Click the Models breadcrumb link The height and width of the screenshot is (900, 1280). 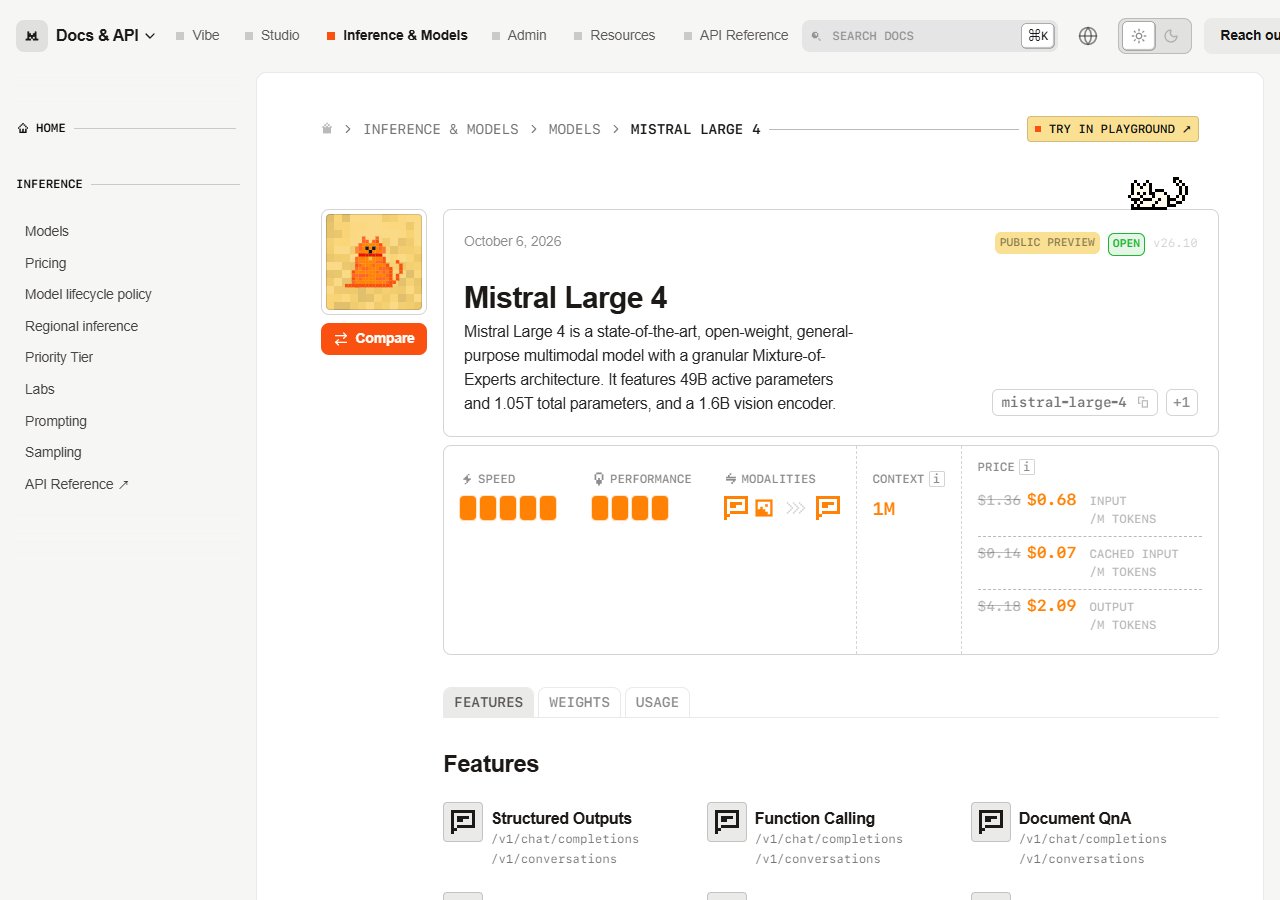[575, 129]
